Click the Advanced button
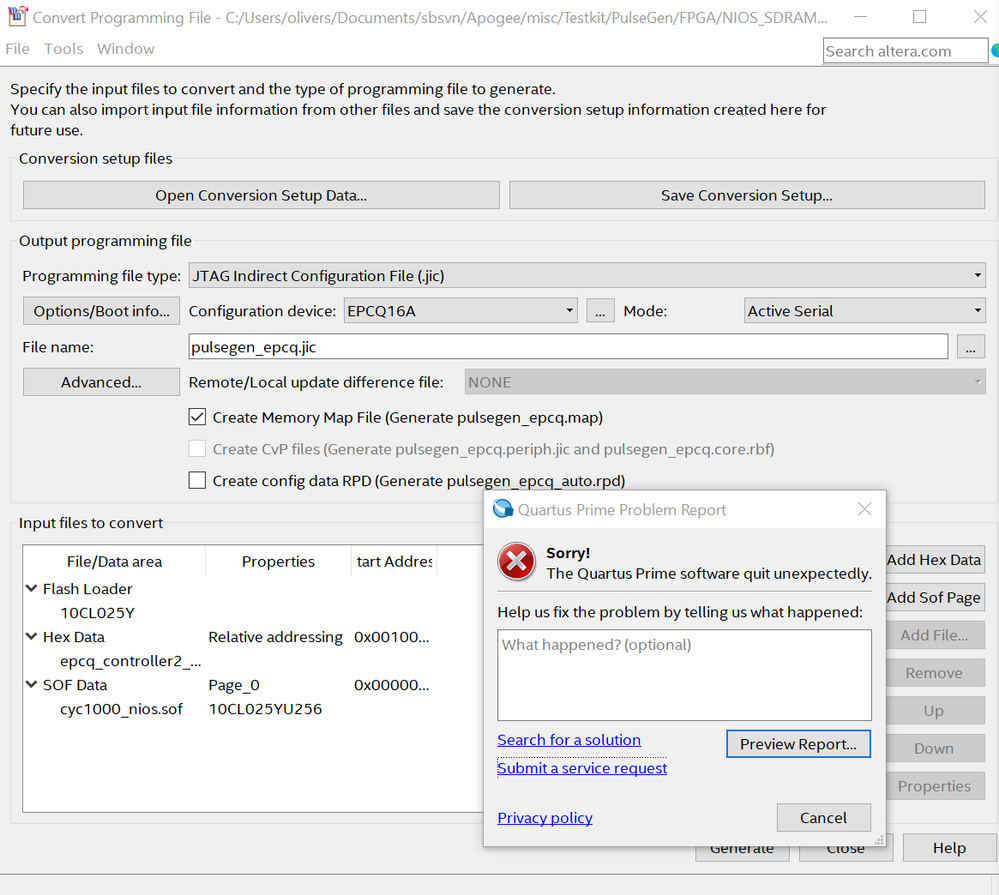 (x=101, y=382)
